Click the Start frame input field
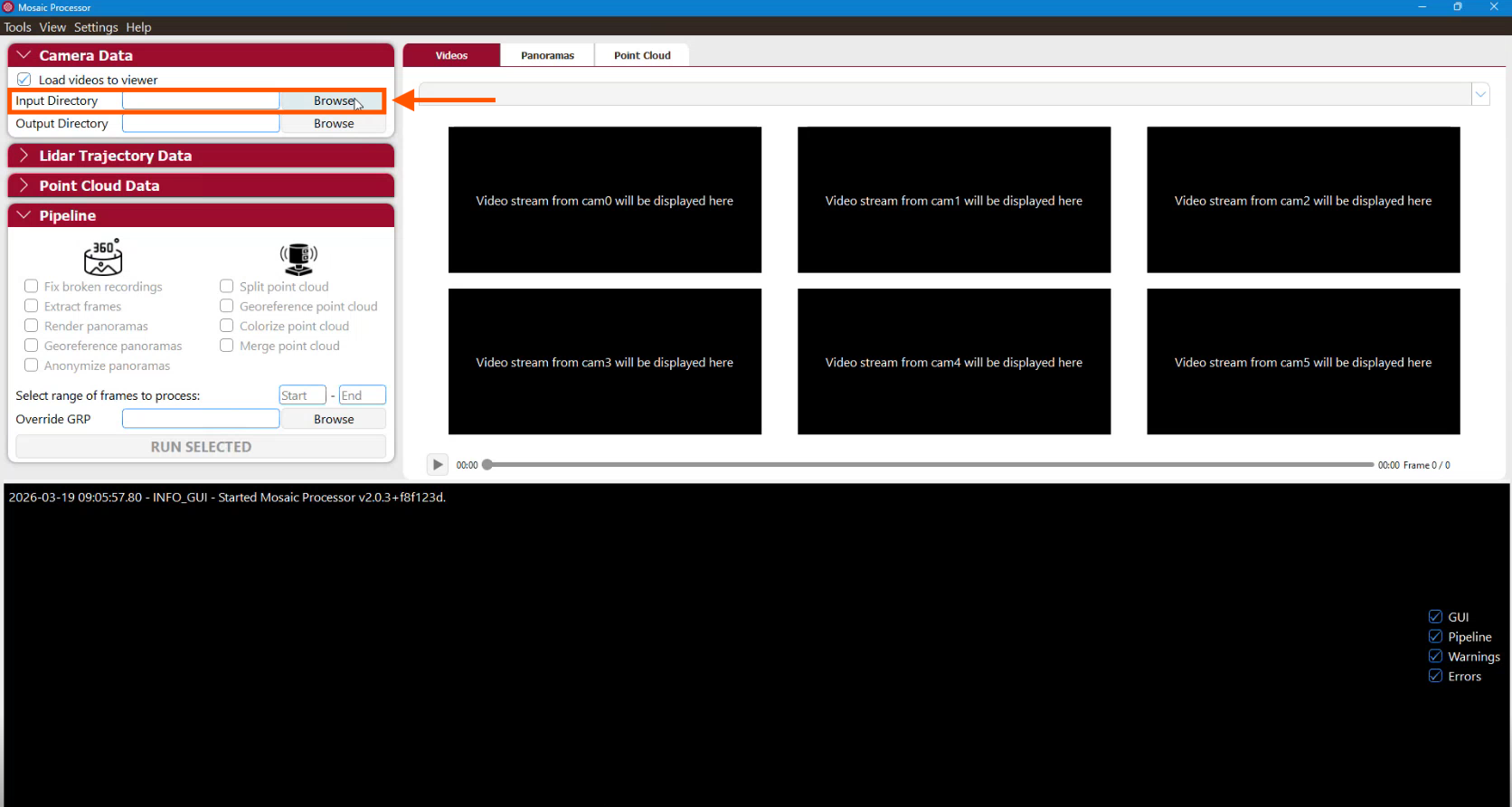Image resolution: width=1512 pixels, height=807 pixels. point(302,395)
